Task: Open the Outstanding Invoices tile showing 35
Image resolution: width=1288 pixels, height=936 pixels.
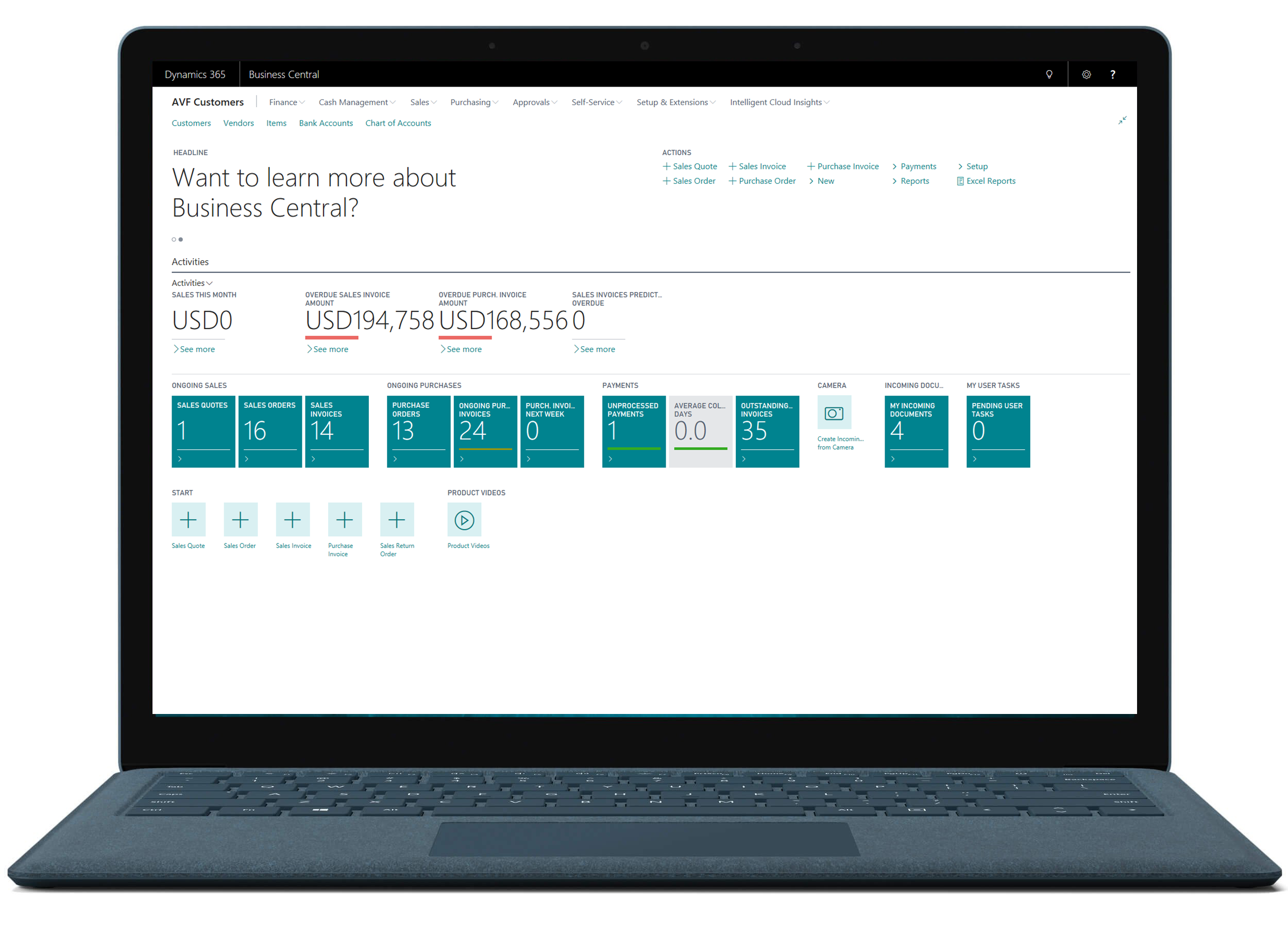Action: [x=767, y=432]
